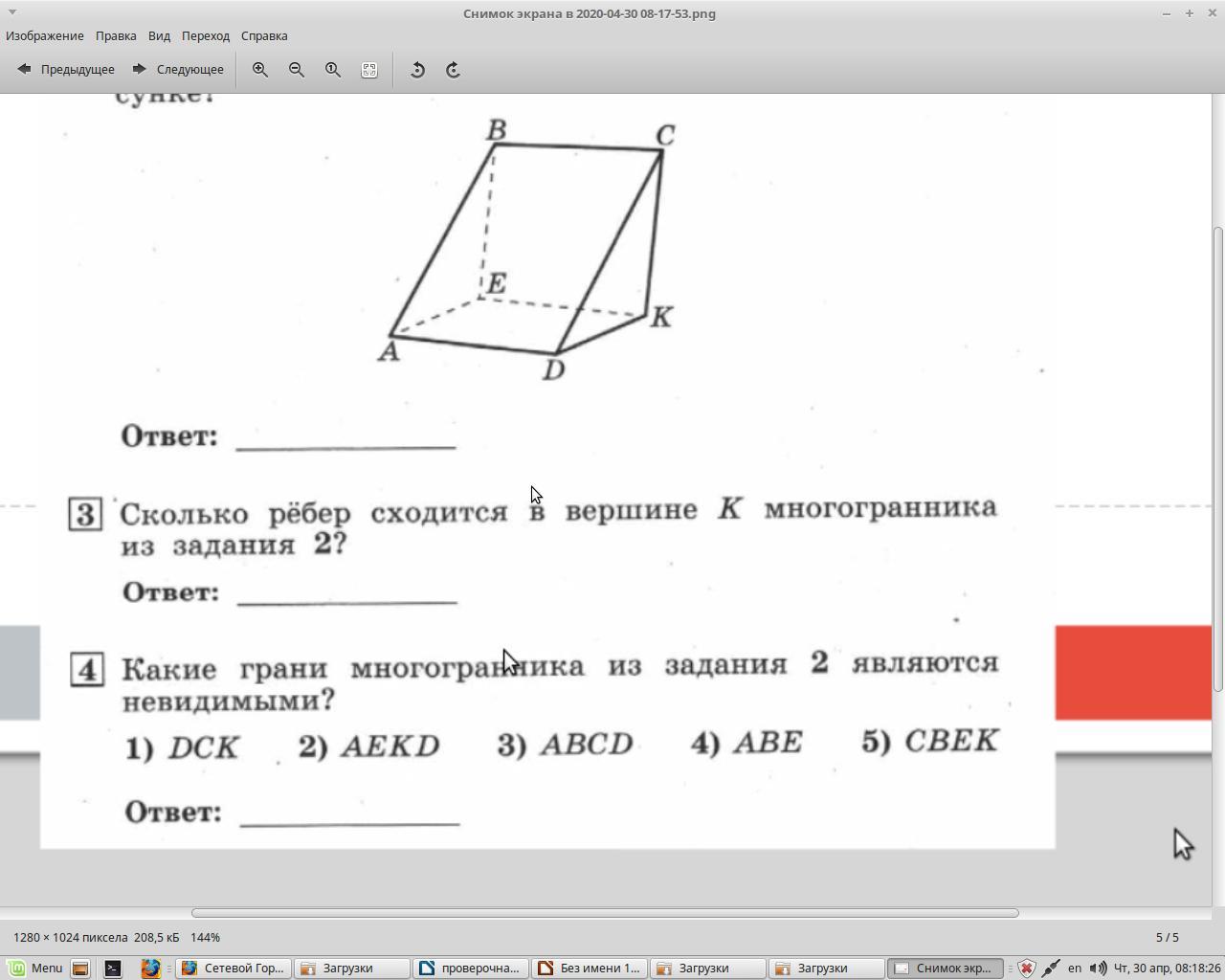This screenshot has width=1225, height=980.
Task: Launch terminal from the taskbar panel
Action: point(113,968)
